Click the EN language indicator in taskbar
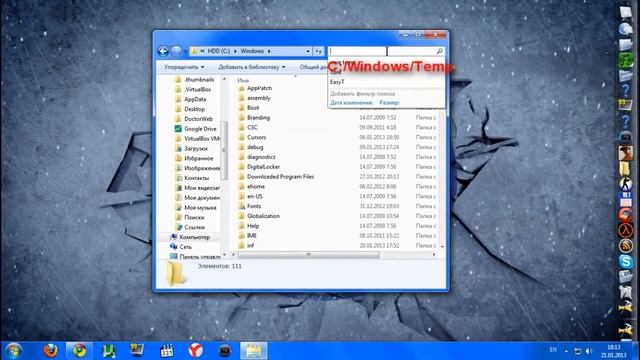The image size is (640, 360). (553, 350)
